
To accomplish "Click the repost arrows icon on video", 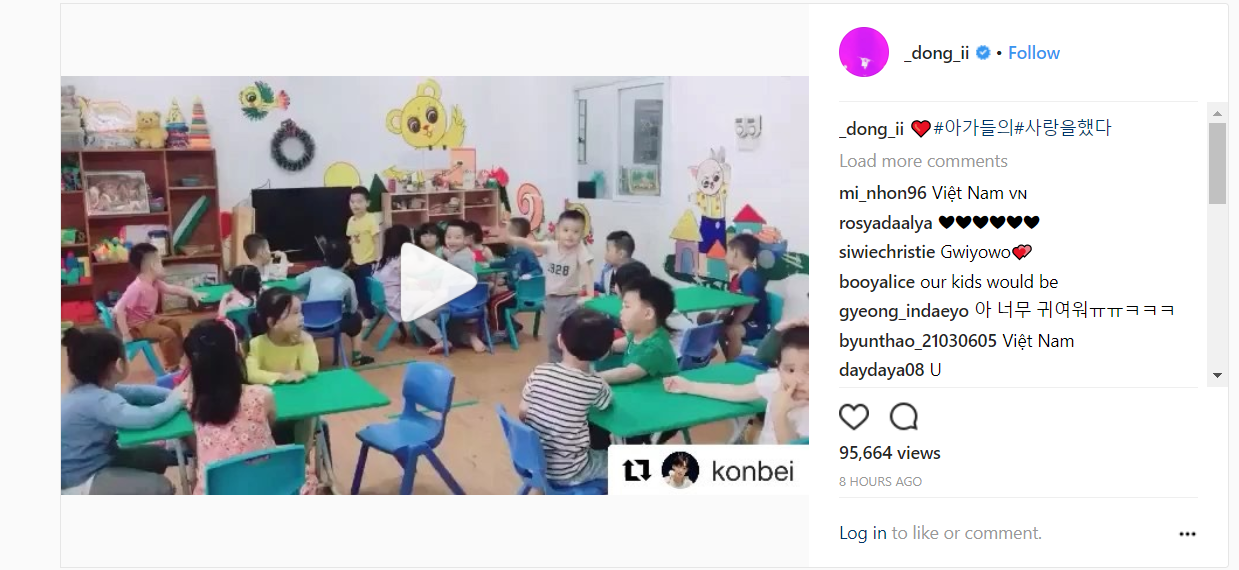I will [x=637, y=470].
